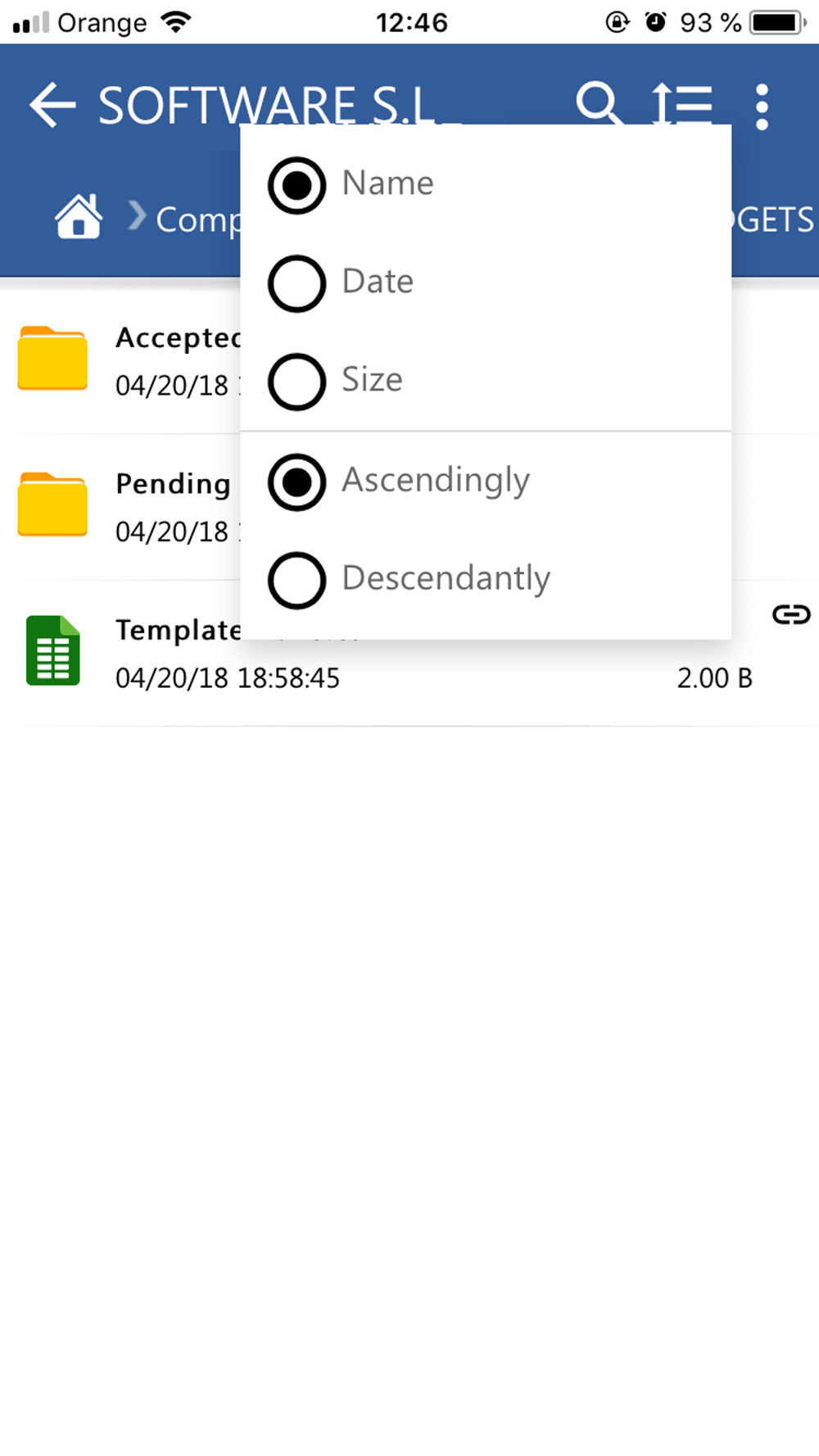Open the Comp breadcrumb path item
This screenshot has height=1456, width=819.
198,219
